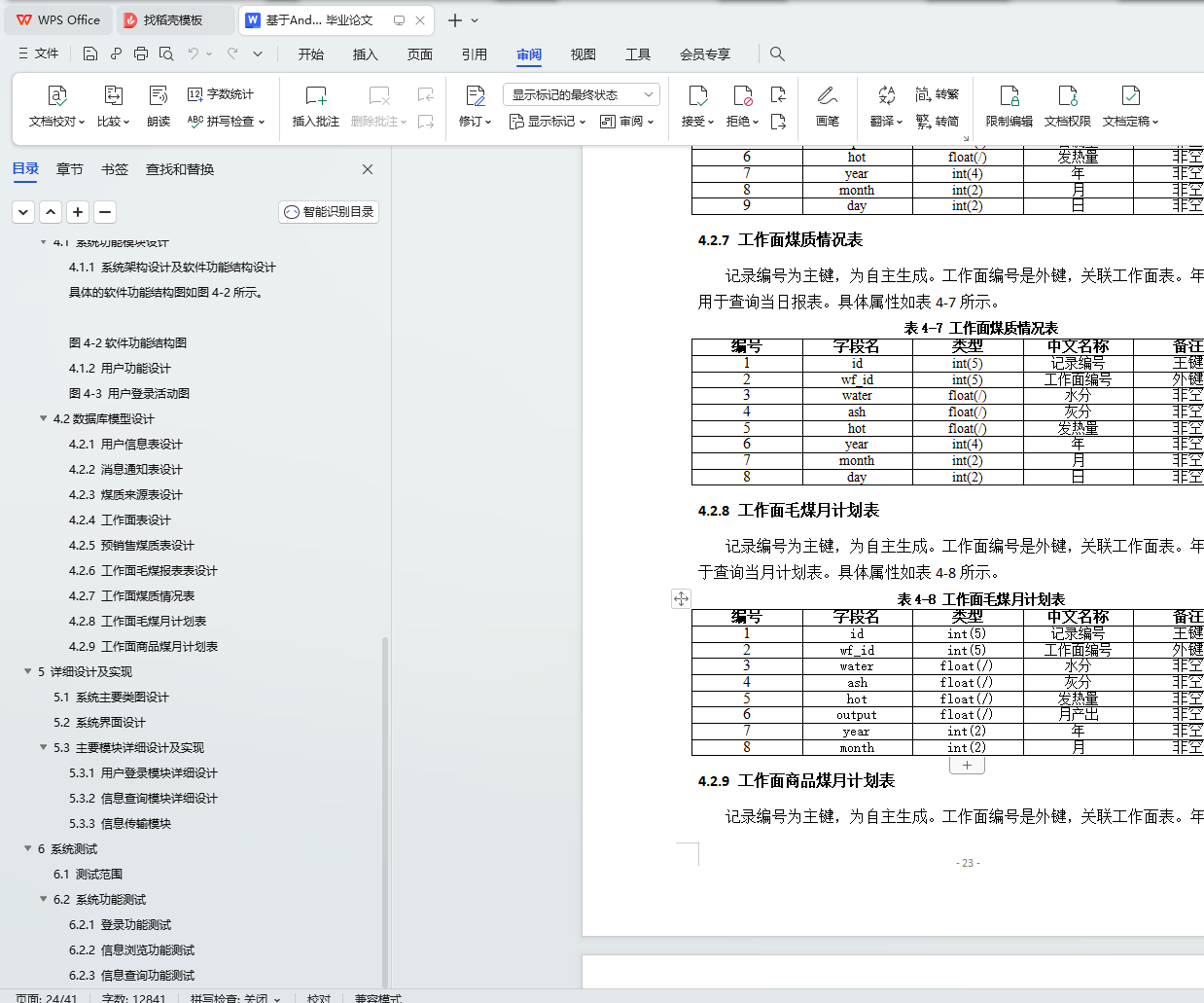Convert text with 转繁 button

coord(938,94)
